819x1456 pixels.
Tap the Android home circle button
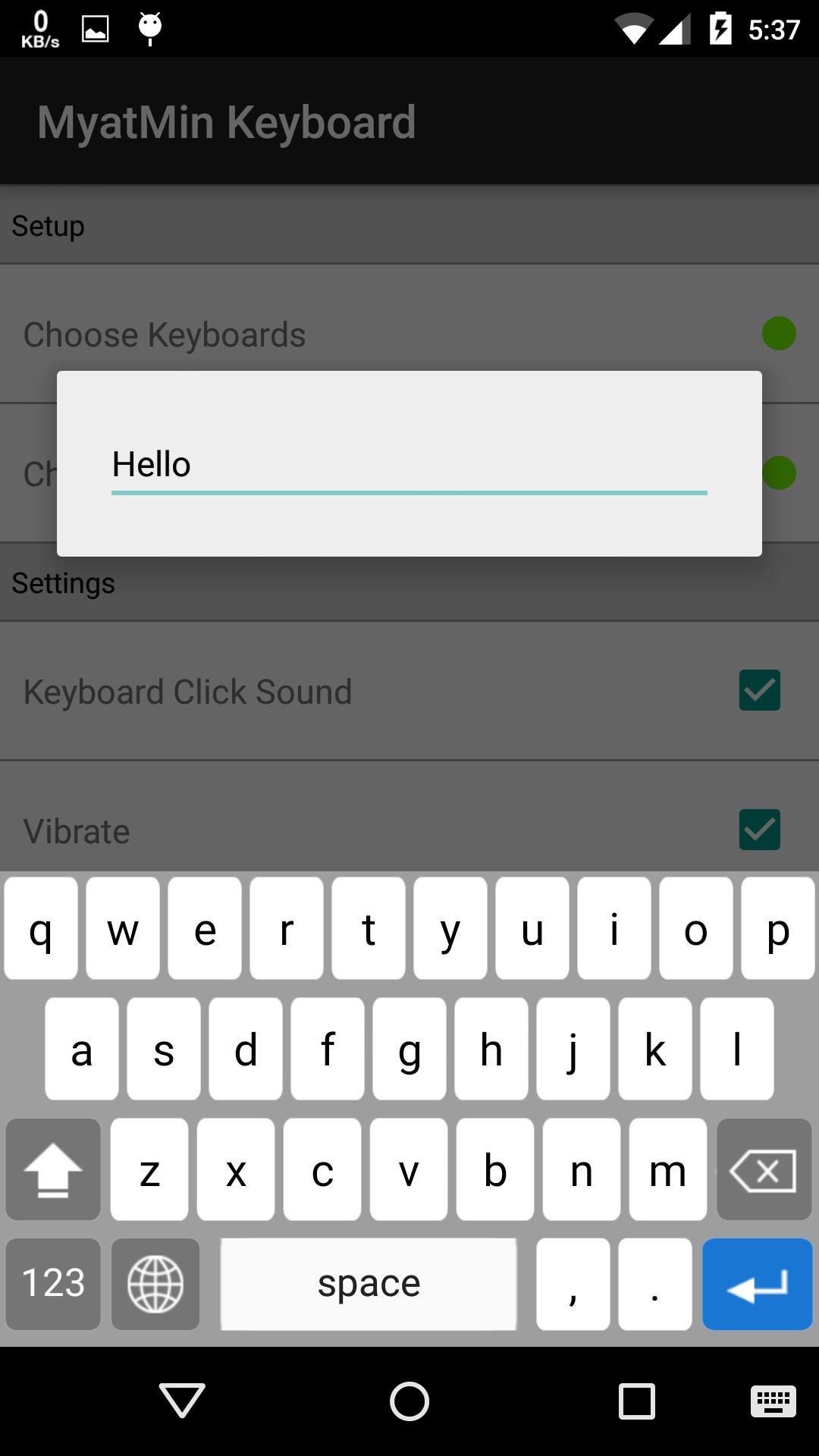point(409,1400)
